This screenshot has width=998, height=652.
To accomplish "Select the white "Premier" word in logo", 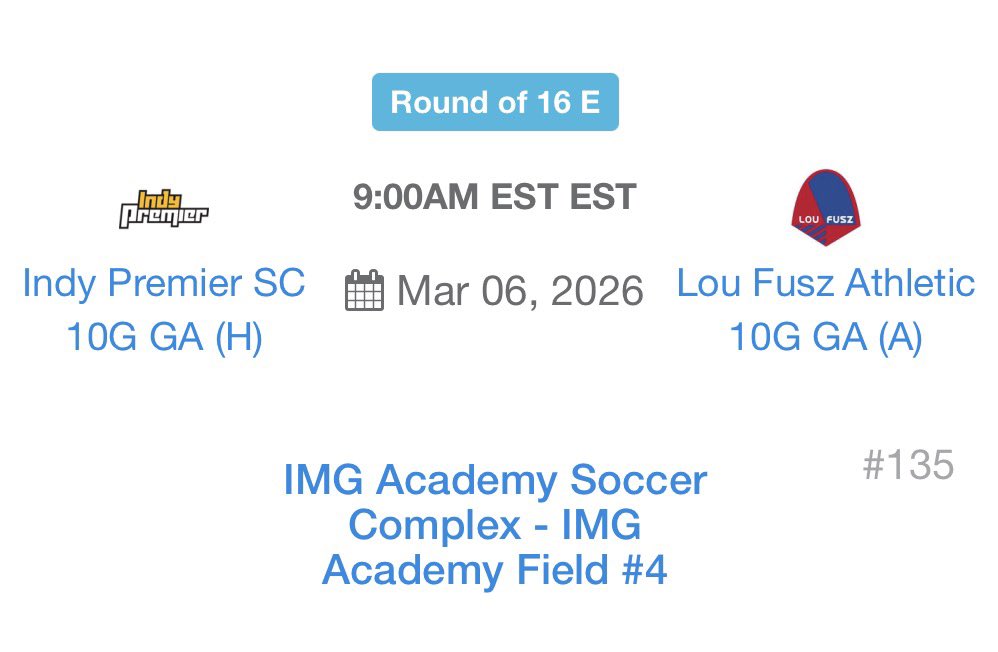I will point(164,217).
